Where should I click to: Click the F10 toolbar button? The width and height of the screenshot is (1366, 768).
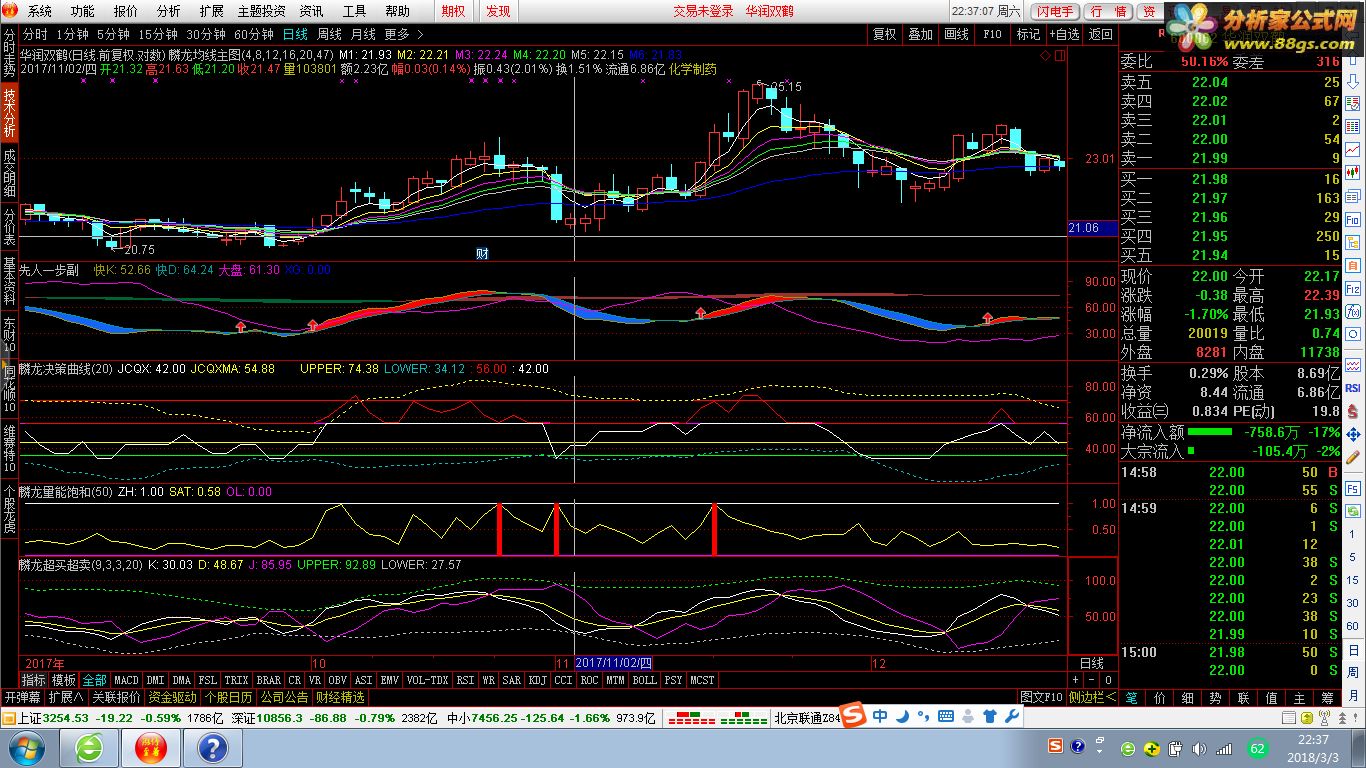click(992, 34)
